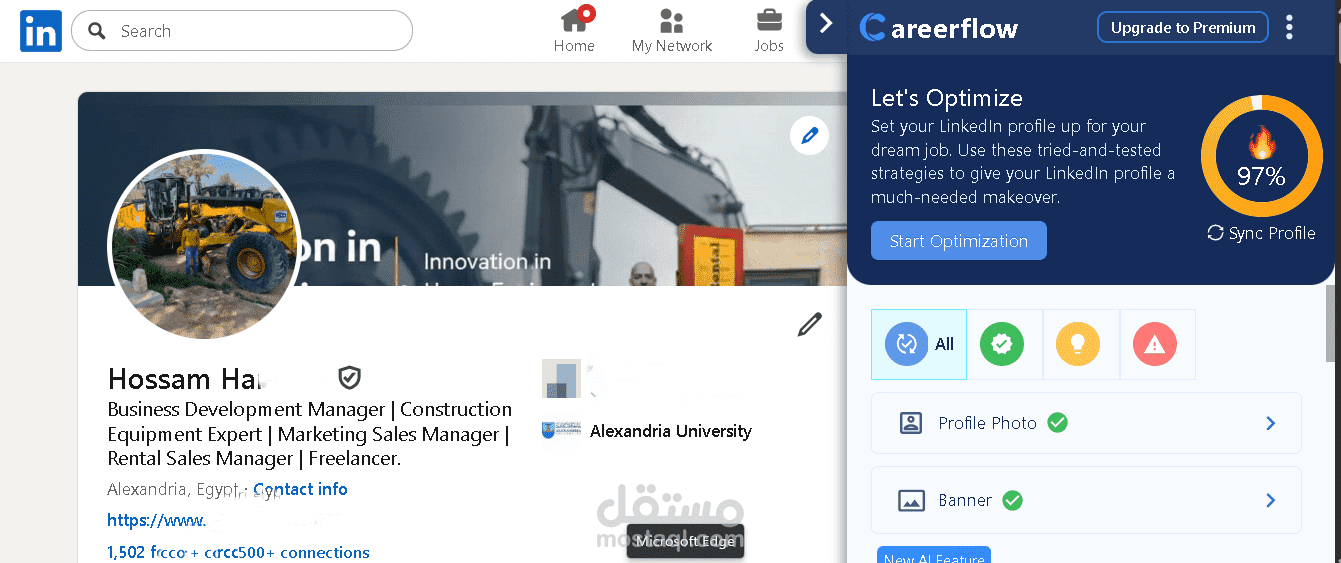Click the current company logo thumbnail
Image resolution: width=1341 pixels, height=563 pixels.
click(561, 378)
